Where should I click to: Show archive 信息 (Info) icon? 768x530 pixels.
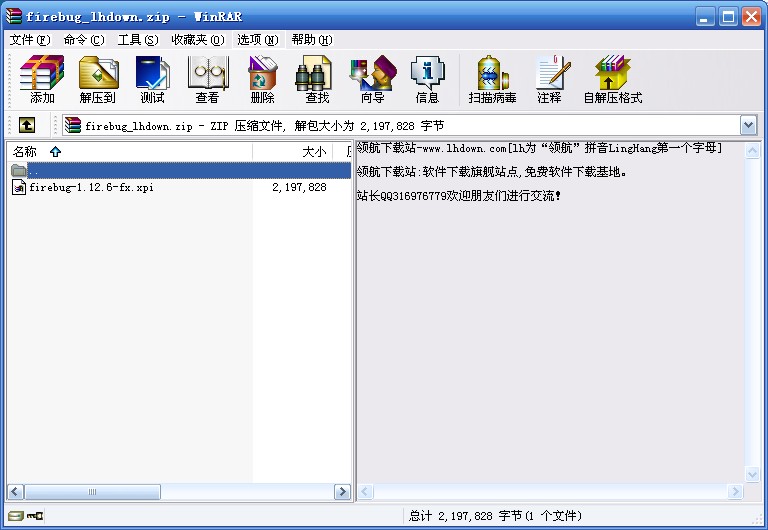[427, 79]
